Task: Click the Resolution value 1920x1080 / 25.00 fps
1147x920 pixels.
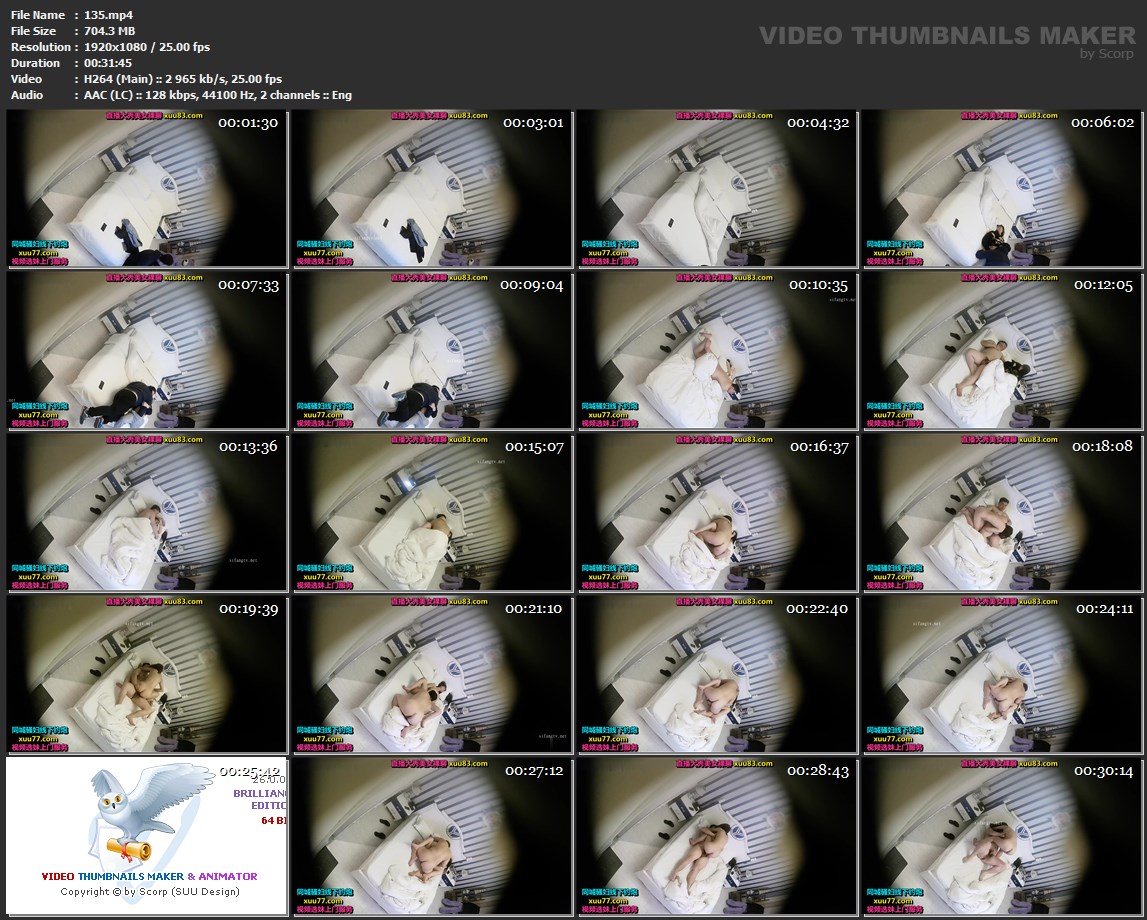Action: pyautogui.click(x=147, y=47)
